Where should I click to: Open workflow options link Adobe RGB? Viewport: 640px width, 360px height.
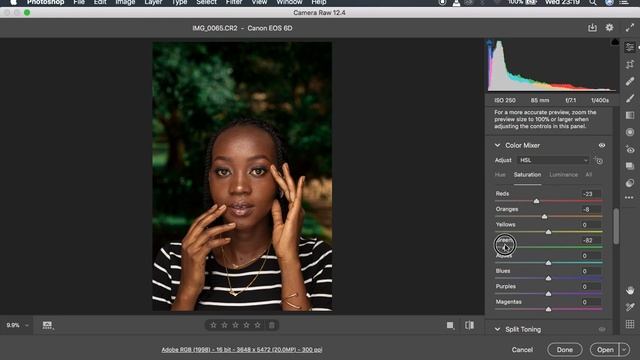[242, 350]
